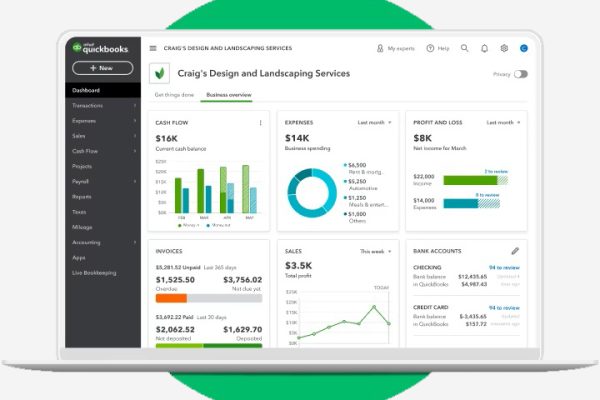Select Business overview tab
Viewport: 600px width, 400px height.
pyautogui.click(x=227, y=94)
